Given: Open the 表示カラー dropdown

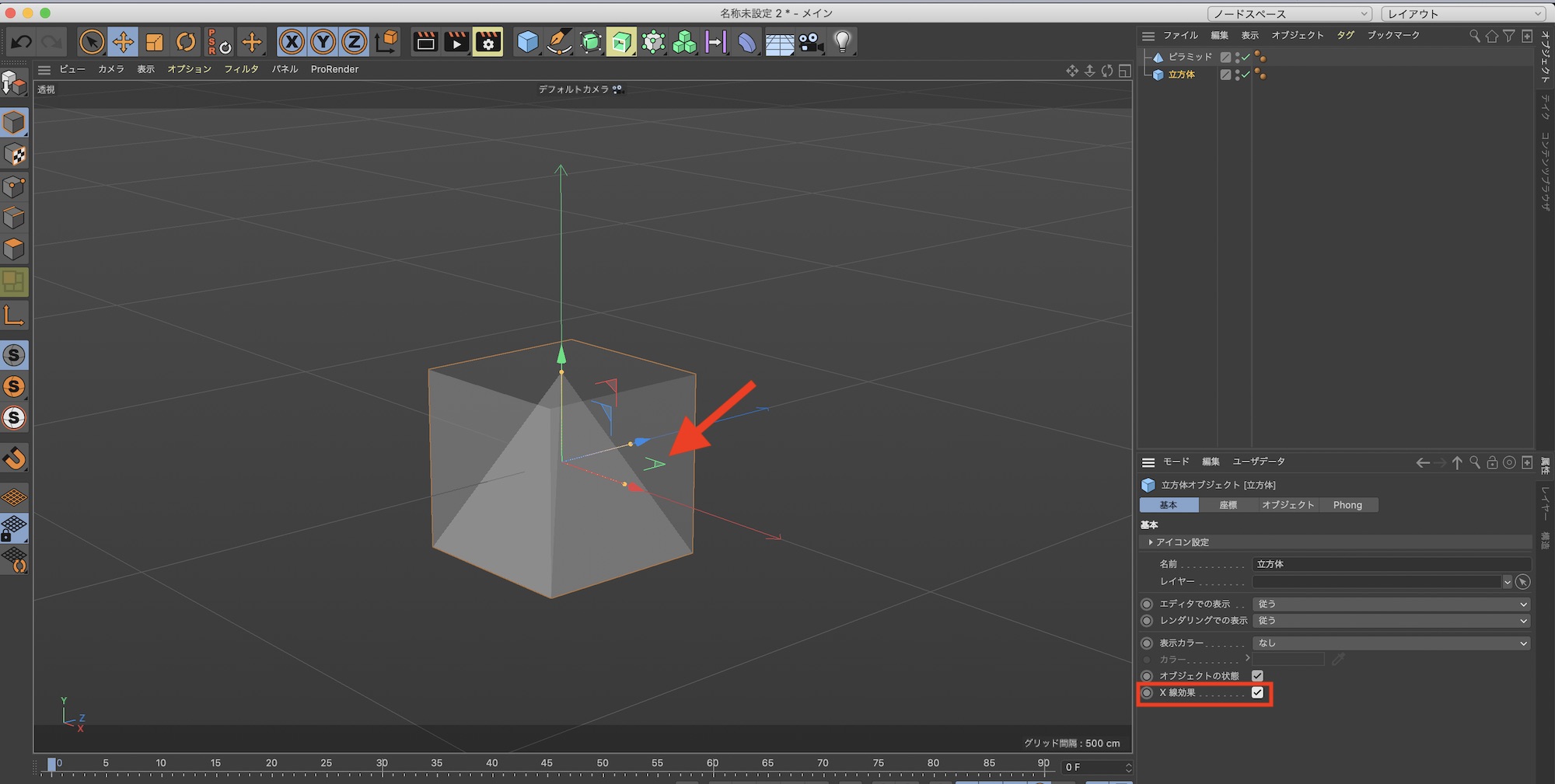Looking at the screenshot, I should 1391,643.
